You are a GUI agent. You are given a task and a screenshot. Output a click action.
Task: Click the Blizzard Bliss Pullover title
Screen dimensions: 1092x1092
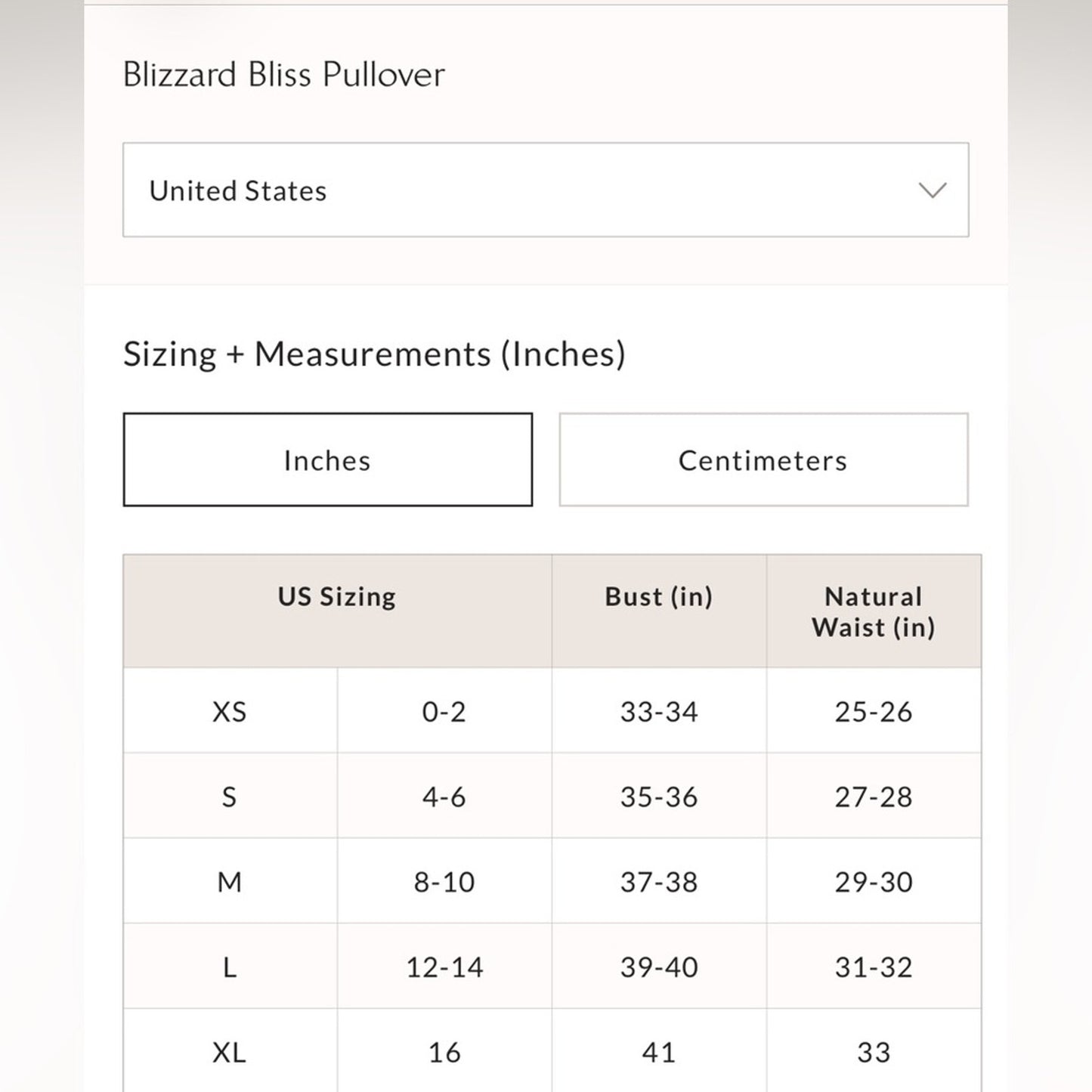pyautogui.click(x=283, y=73)
